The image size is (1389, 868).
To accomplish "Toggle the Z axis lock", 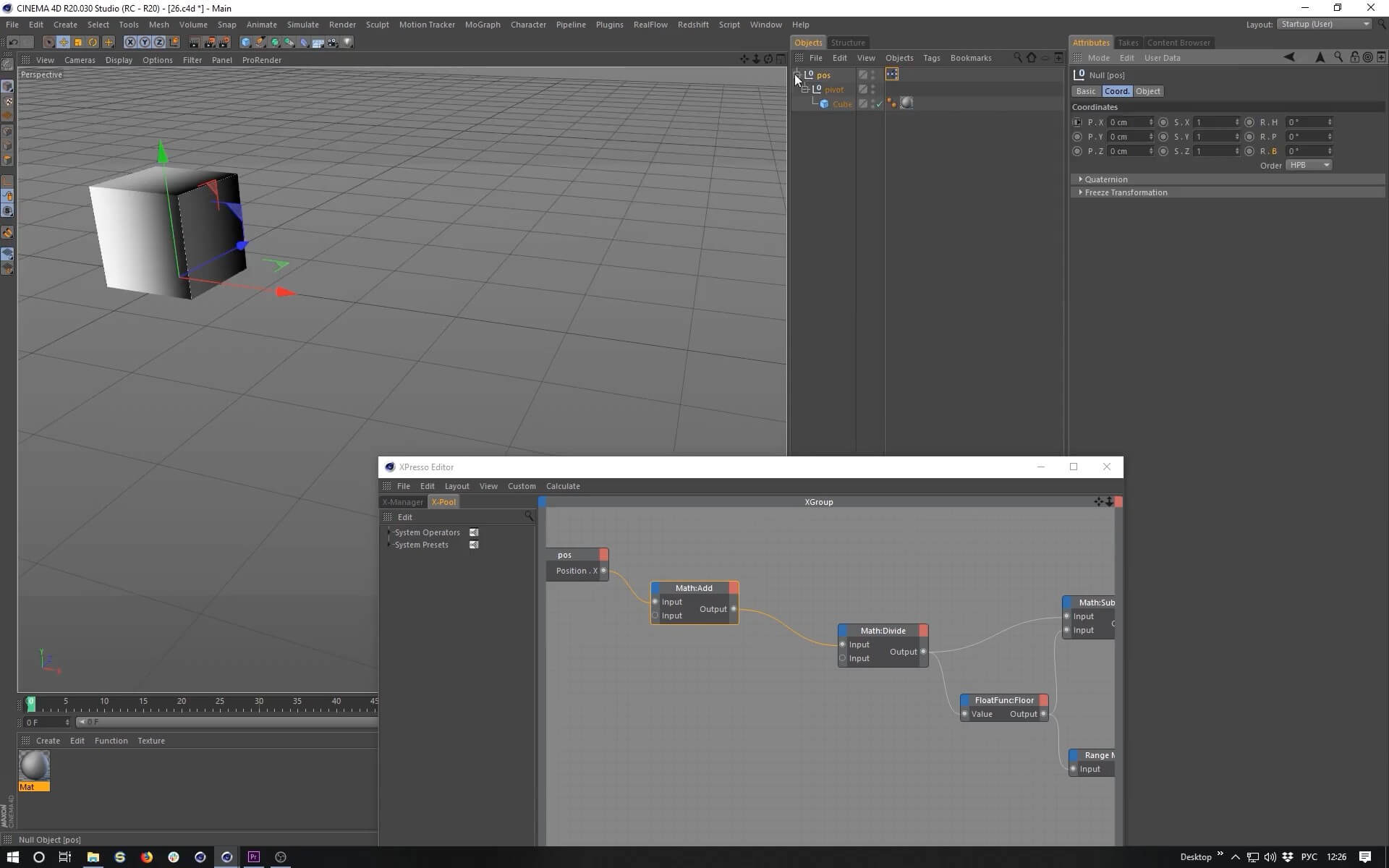I will pyautogui.click(x=159, y=43).
